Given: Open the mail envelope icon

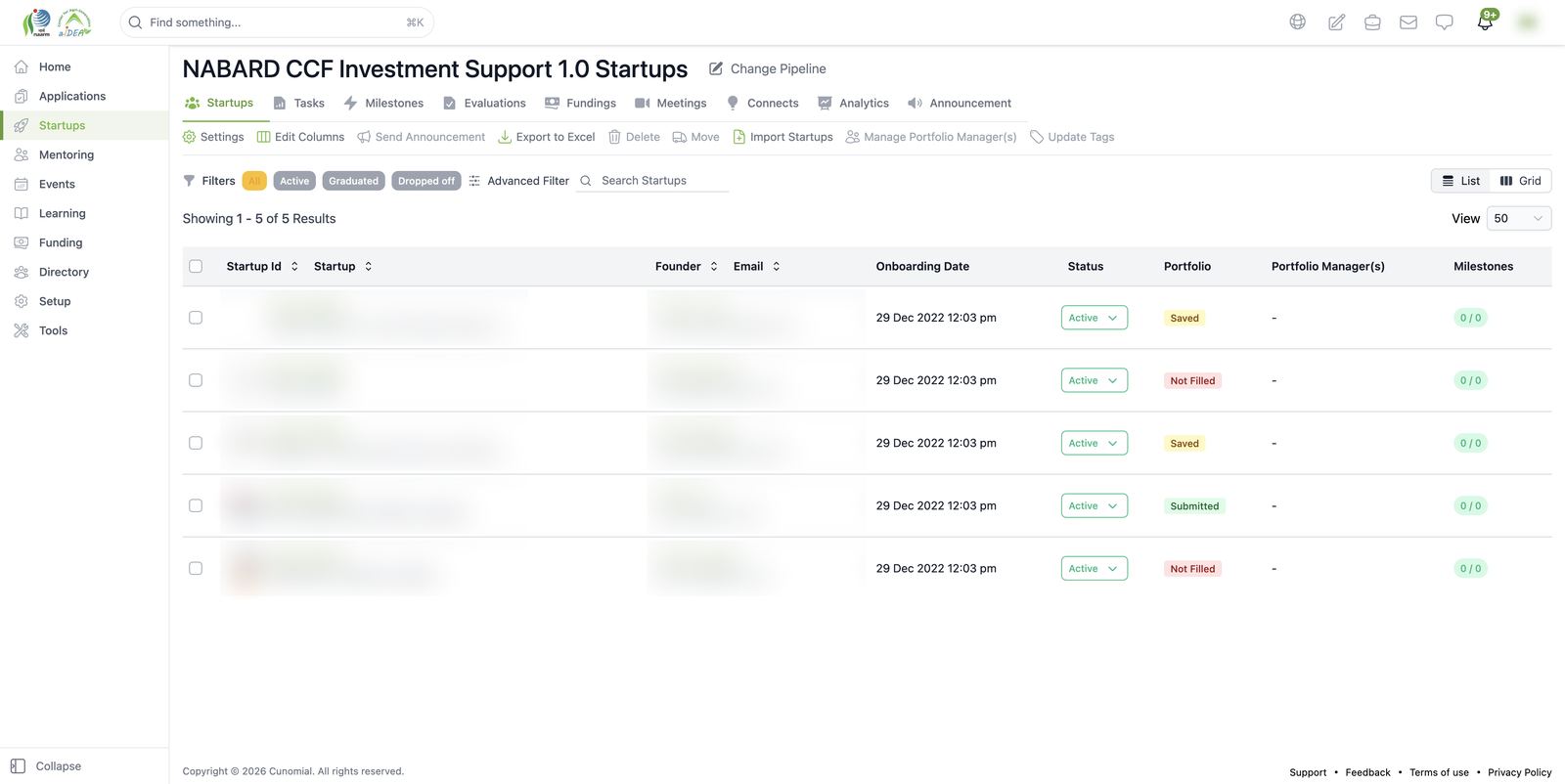Looking at the screenshot, I should coord(1408,22).
